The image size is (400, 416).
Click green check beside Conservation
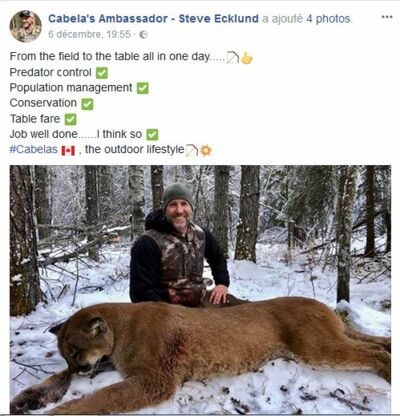(x=87, y=104)
